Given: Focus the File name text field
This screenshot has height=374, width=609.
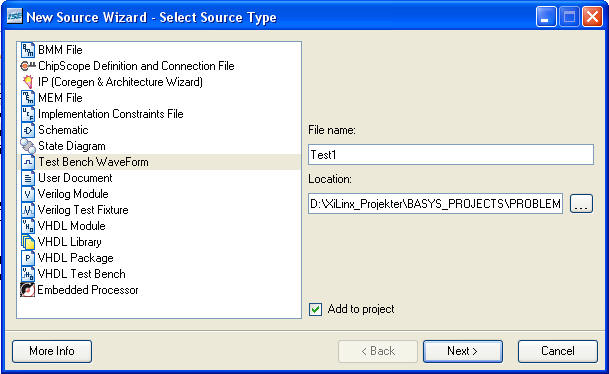Looking at the screenshot, I should point(451,155).
